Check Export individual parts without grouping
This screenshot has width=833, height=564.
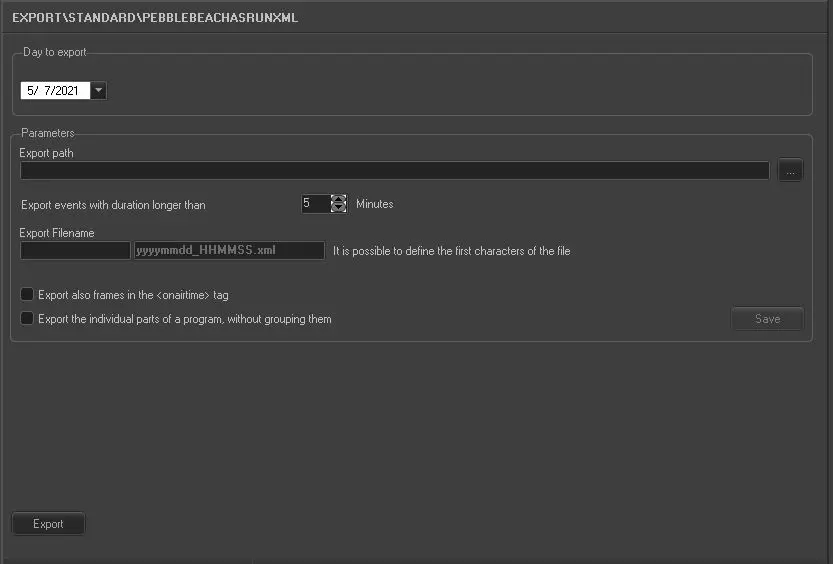[x=27, y=319]
